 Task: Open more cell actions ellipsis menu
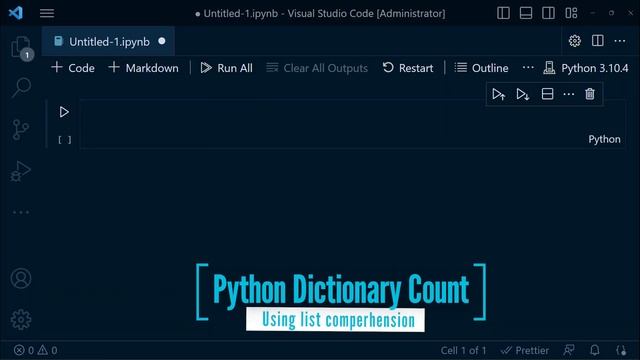point(569,94)
